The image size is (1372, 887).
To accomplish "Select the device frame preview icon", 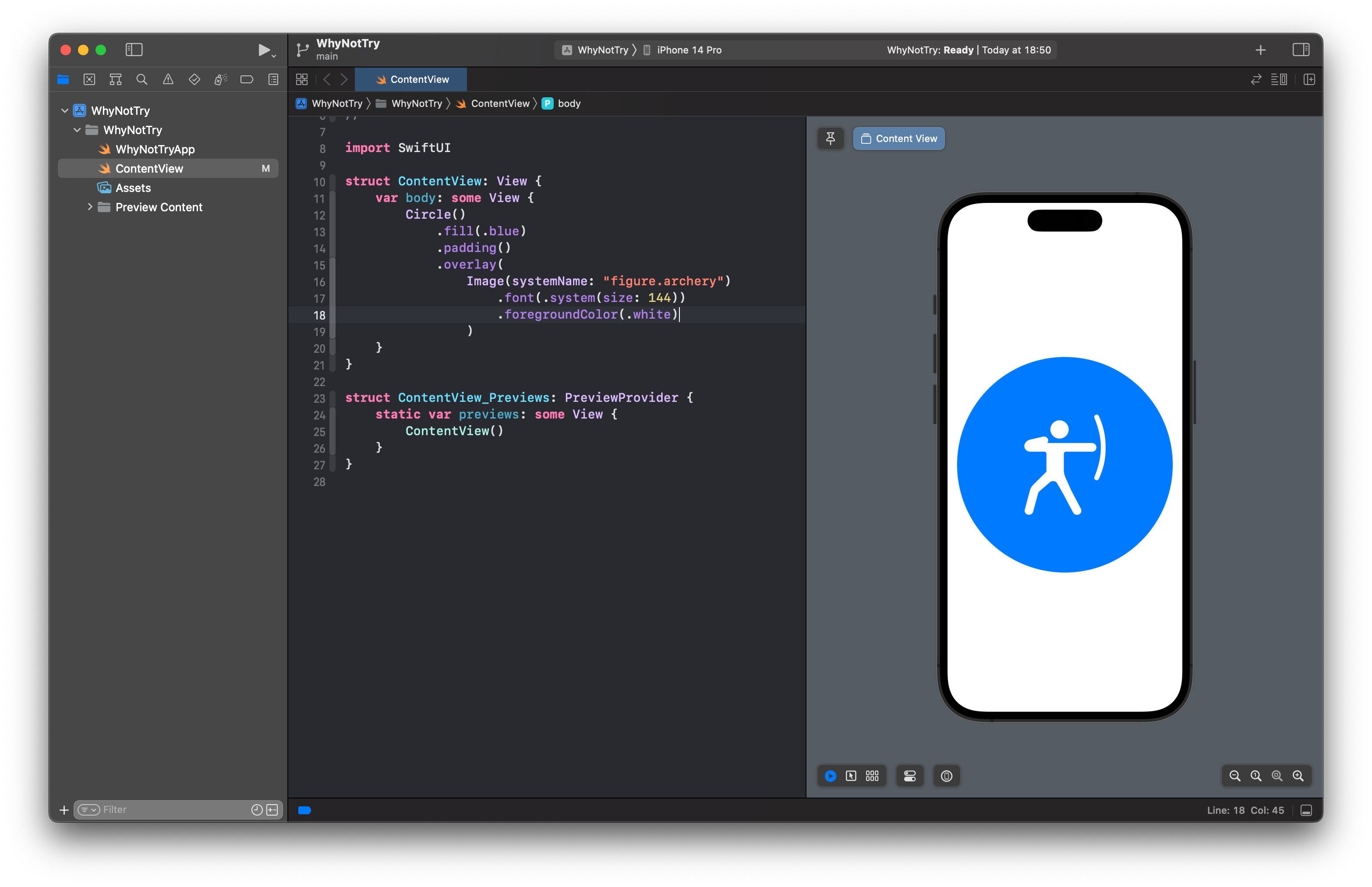I will 946,776.
